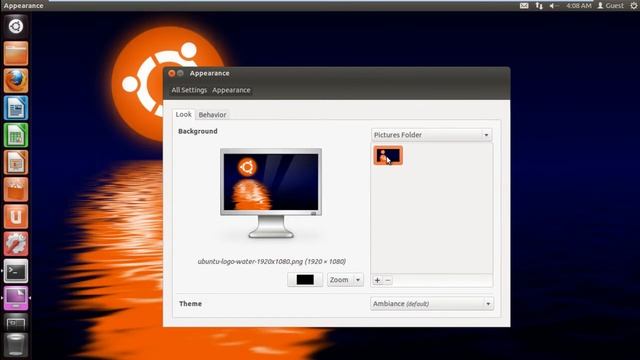Screen dimensions: 640x360
Task: Open the Zoom scaling mode dropdown
Action: 345,280
